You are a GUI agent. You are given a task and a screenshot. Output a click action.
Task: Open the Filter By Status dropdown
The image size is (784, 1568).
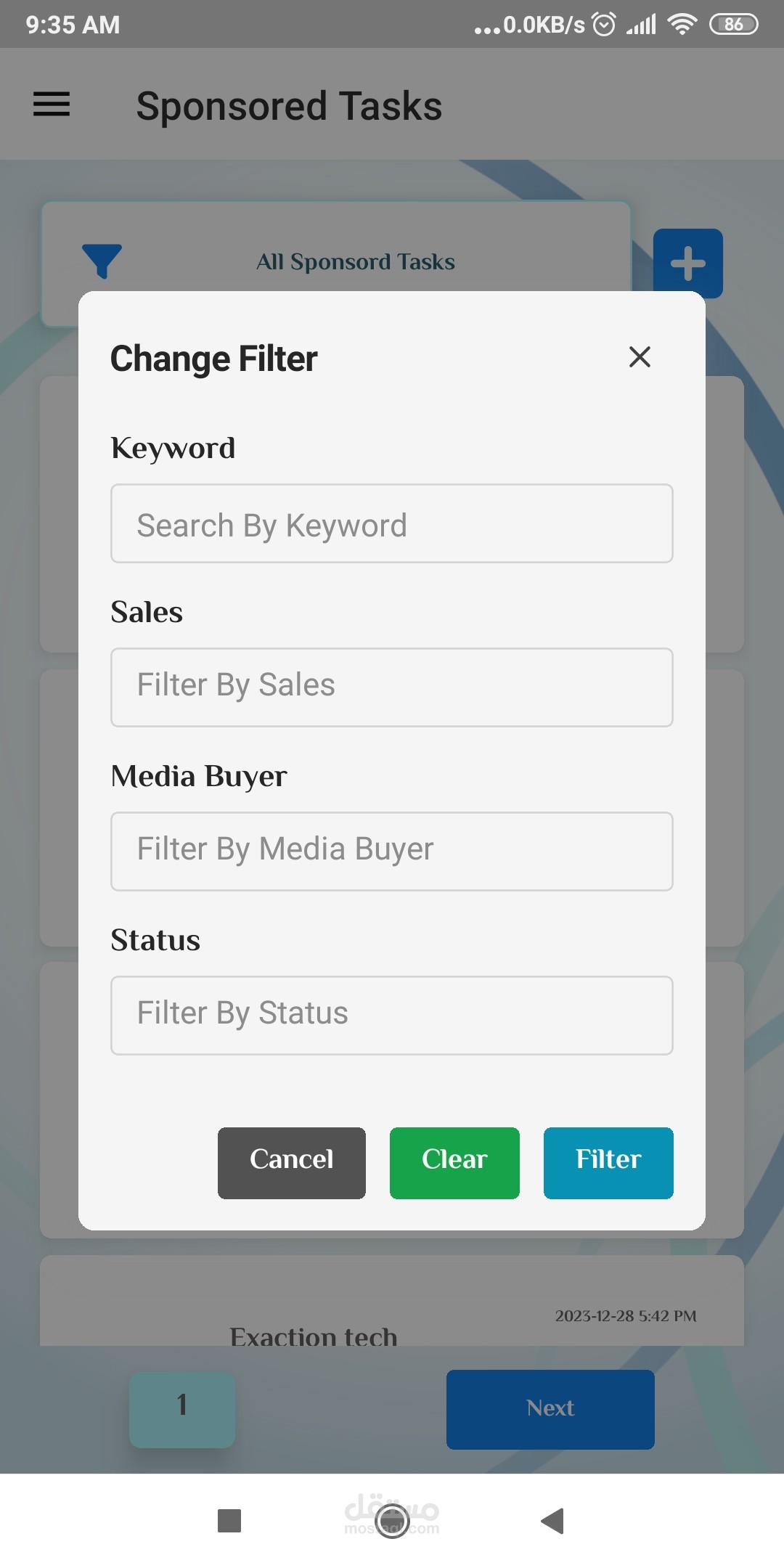(392, 1016)
